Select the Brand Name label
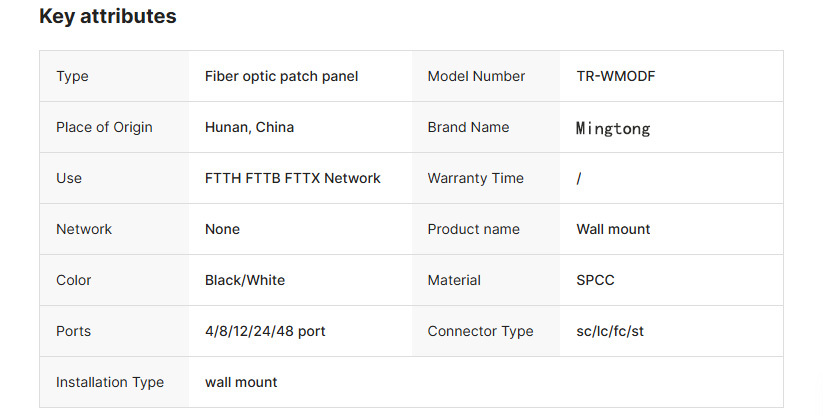Viewport: 823px width, 416px height. tap(468, 127)
